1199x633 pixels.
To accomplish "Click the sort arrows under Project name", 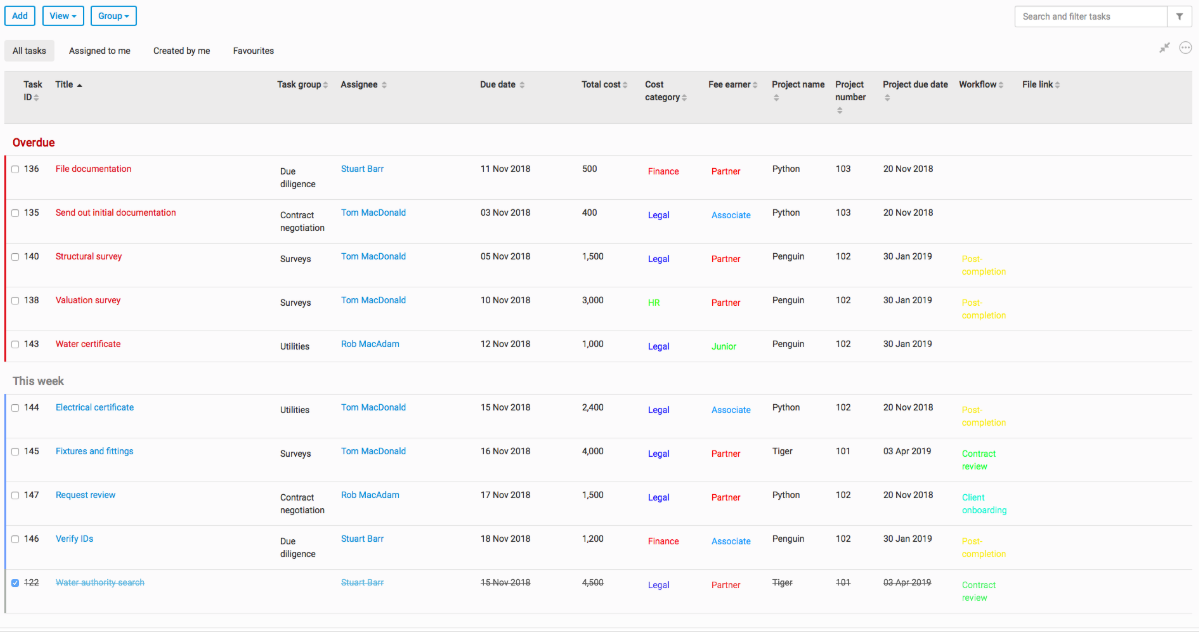I will pyautogui.click(x=776, y=98).
